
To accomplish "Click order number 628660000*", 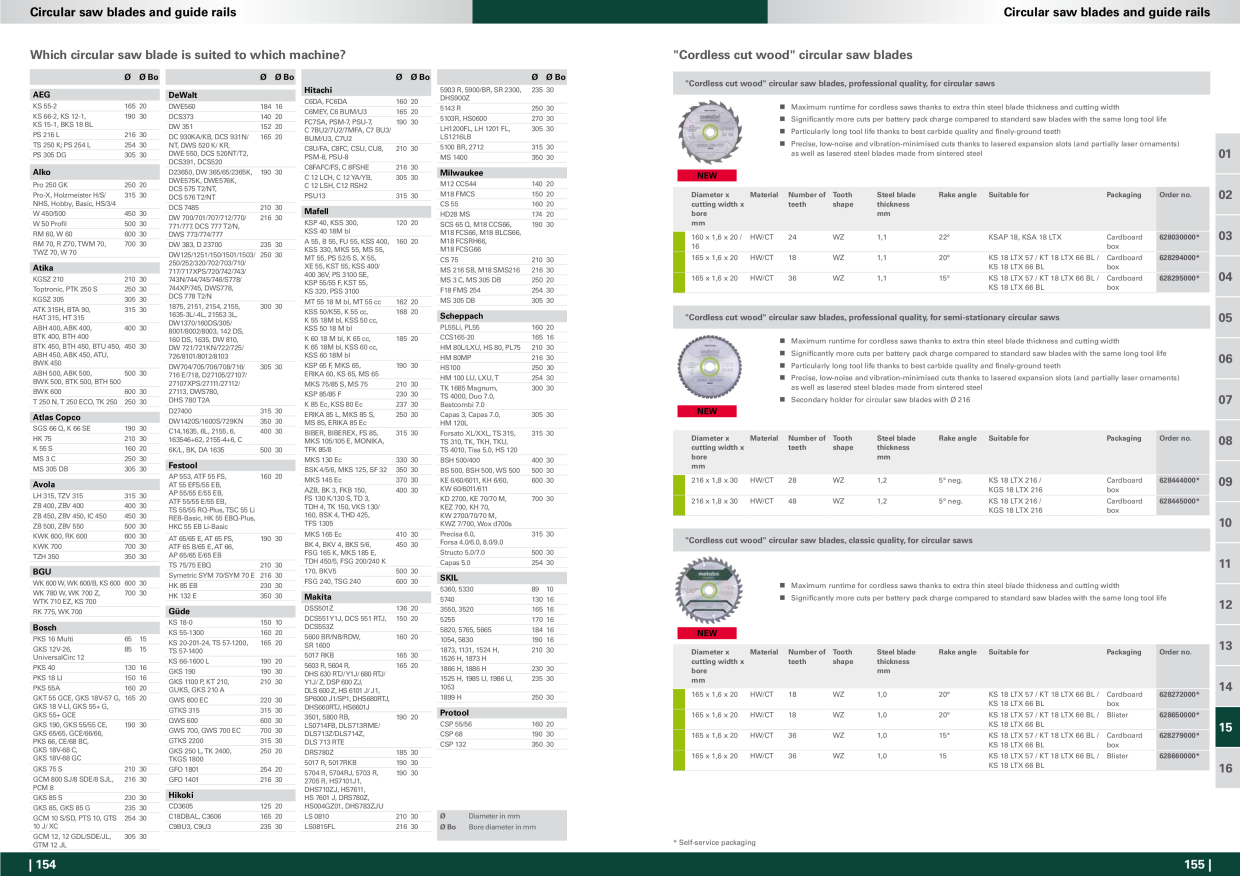I will pyautogui.click(x=1178, y=756).
